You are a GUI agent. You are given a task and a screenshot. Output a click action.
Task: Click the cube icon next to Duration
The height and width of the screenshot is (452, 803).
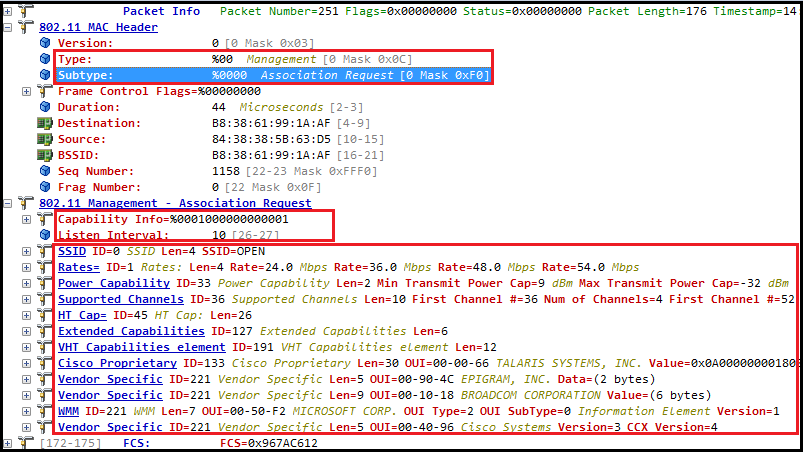coord(45,107)
